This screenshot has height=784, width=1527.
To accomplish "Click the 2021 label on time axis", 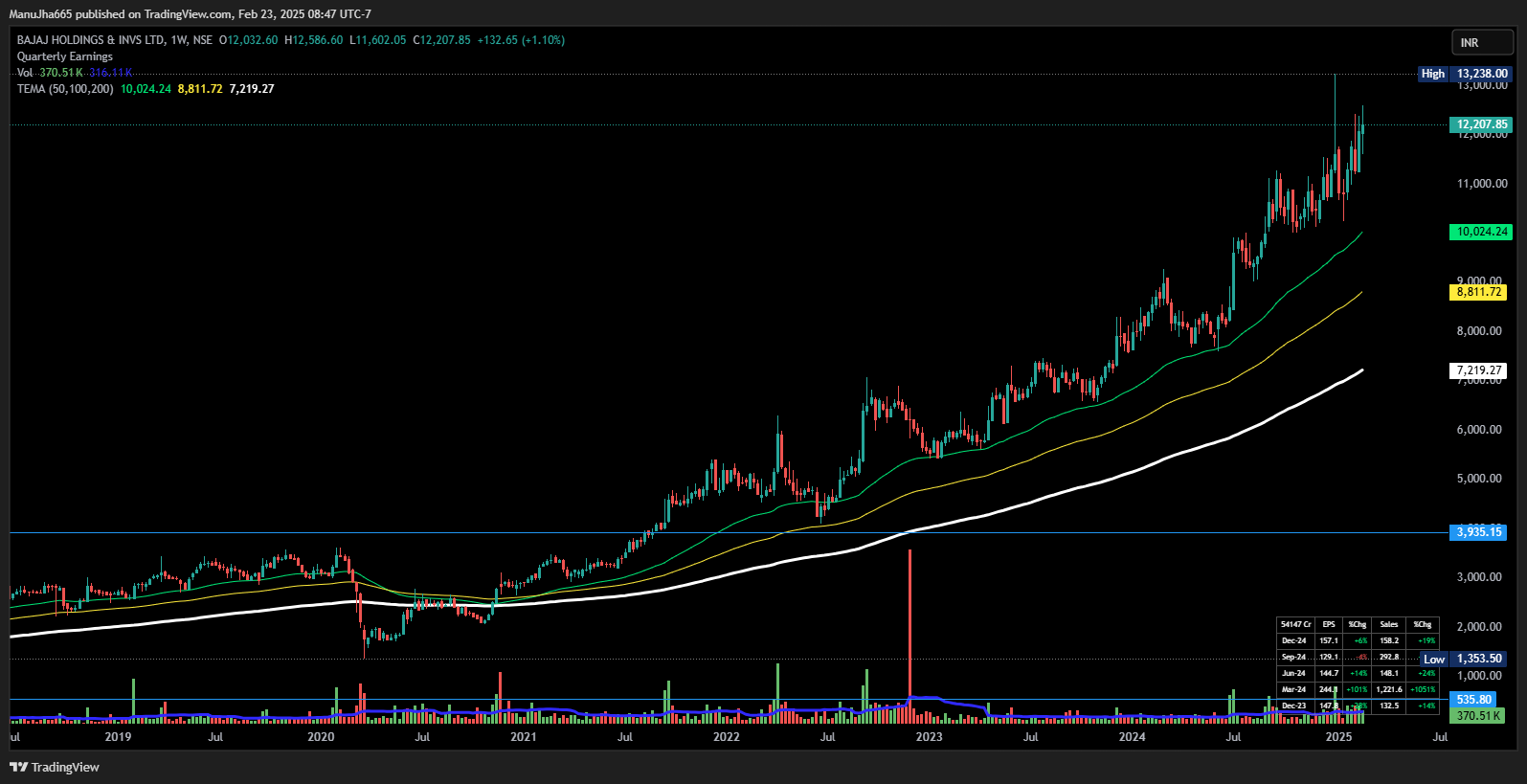I will tap(524, 737).
